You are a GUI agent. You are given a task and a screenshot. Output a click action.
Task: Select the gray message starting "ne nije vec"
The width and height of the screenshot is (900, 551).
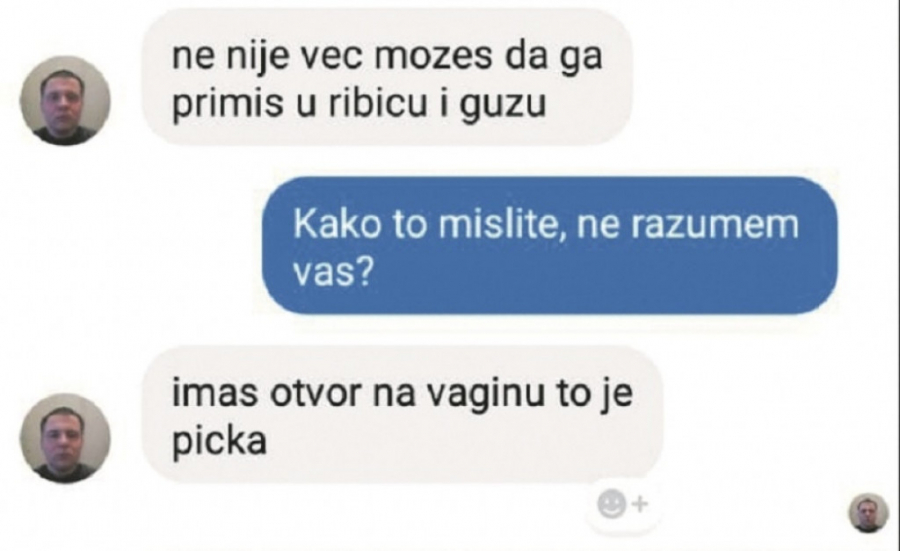387,77
